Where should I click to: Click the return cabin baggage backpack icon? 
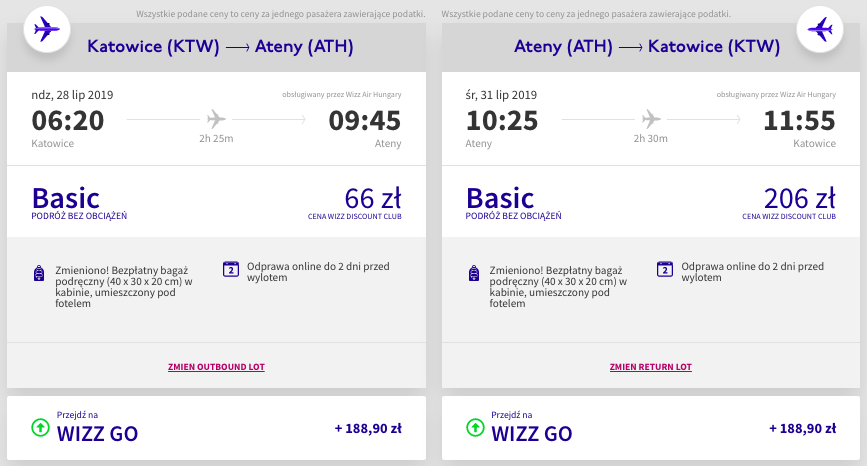(472, 273)
